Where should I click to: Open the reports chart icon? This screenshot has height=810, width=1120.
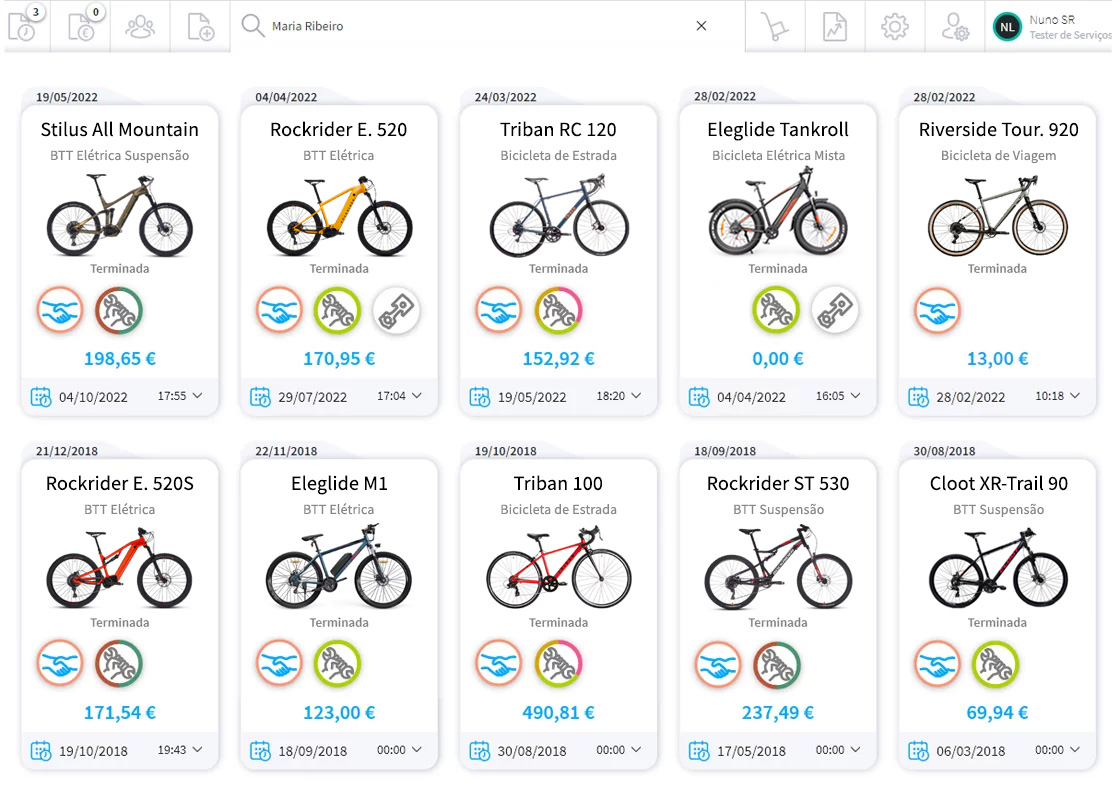(x=834, y=26)
